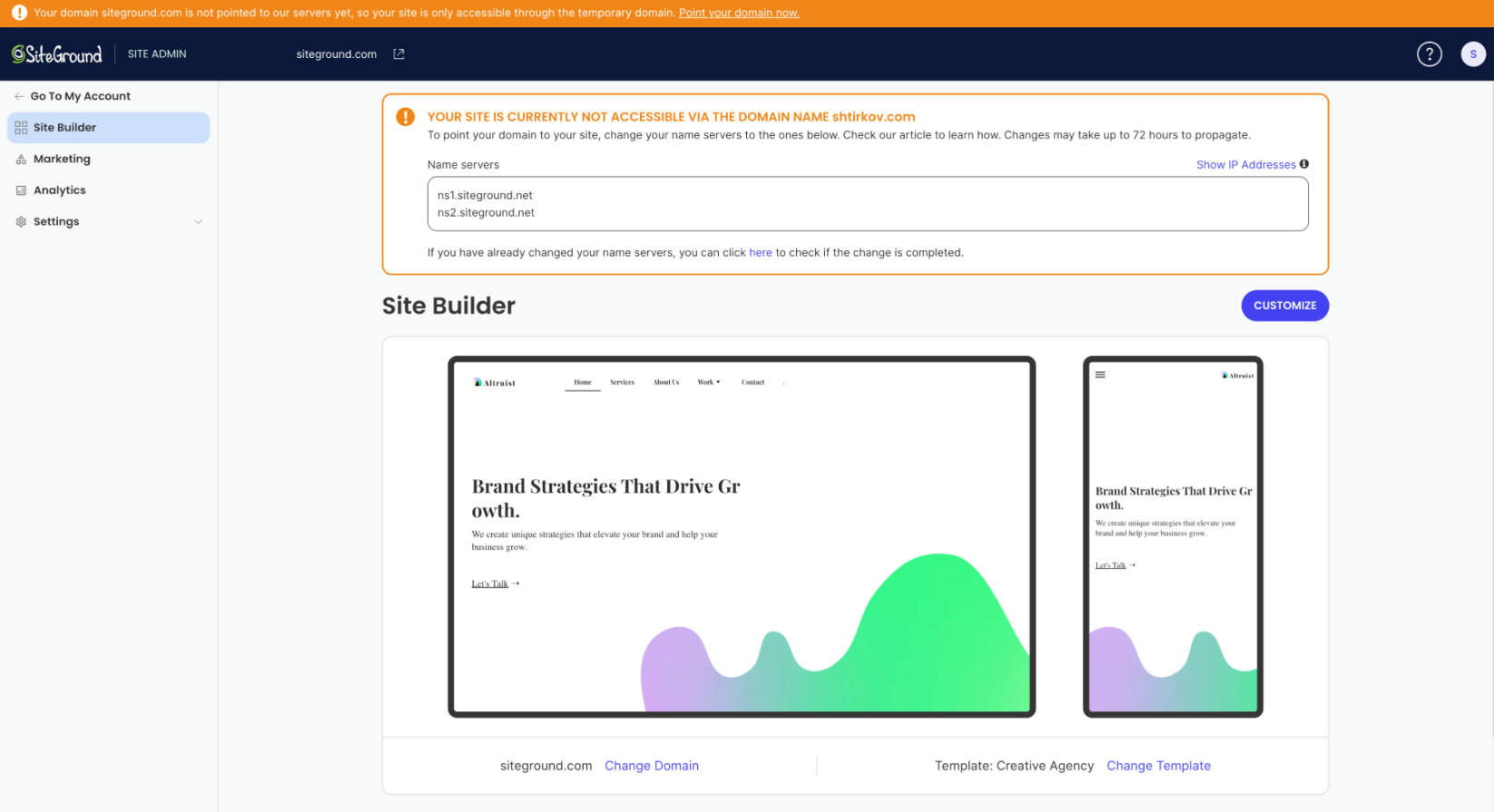The width and height of the screenshot is (1494, 812).
Task: Click SITE ADMIN label in header
Action: 157,54
